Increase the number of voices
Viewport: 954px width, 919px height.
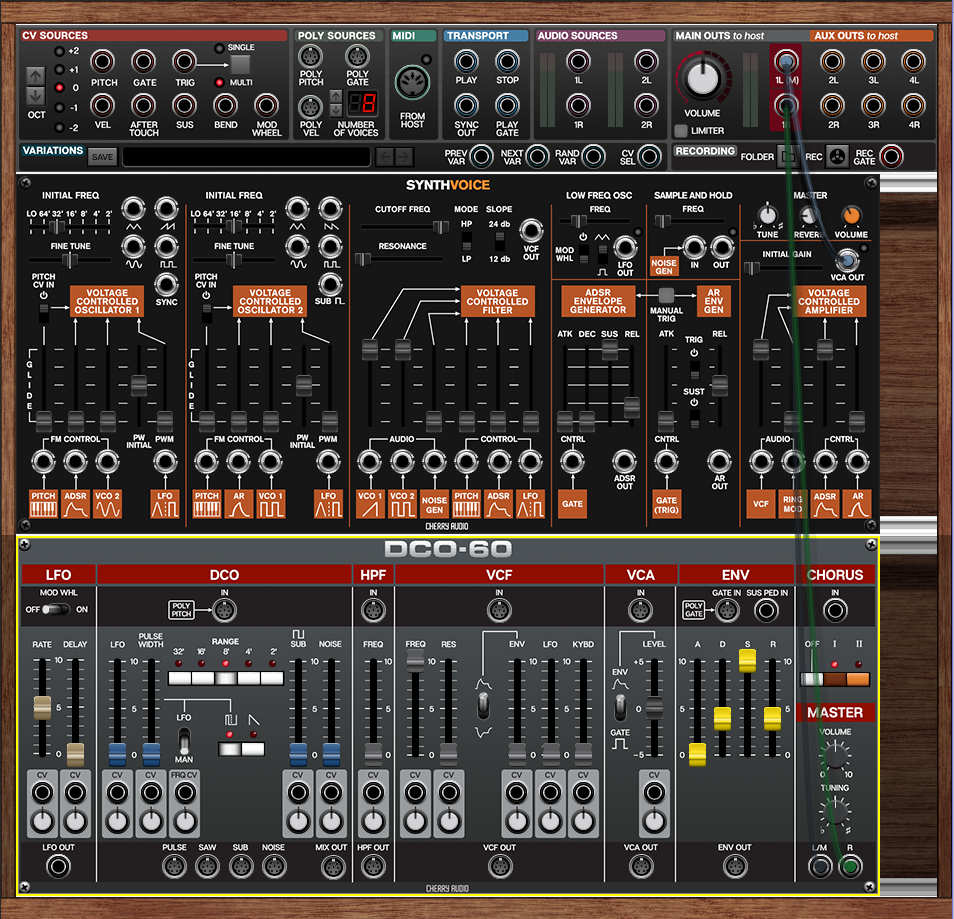pos(336,96)
